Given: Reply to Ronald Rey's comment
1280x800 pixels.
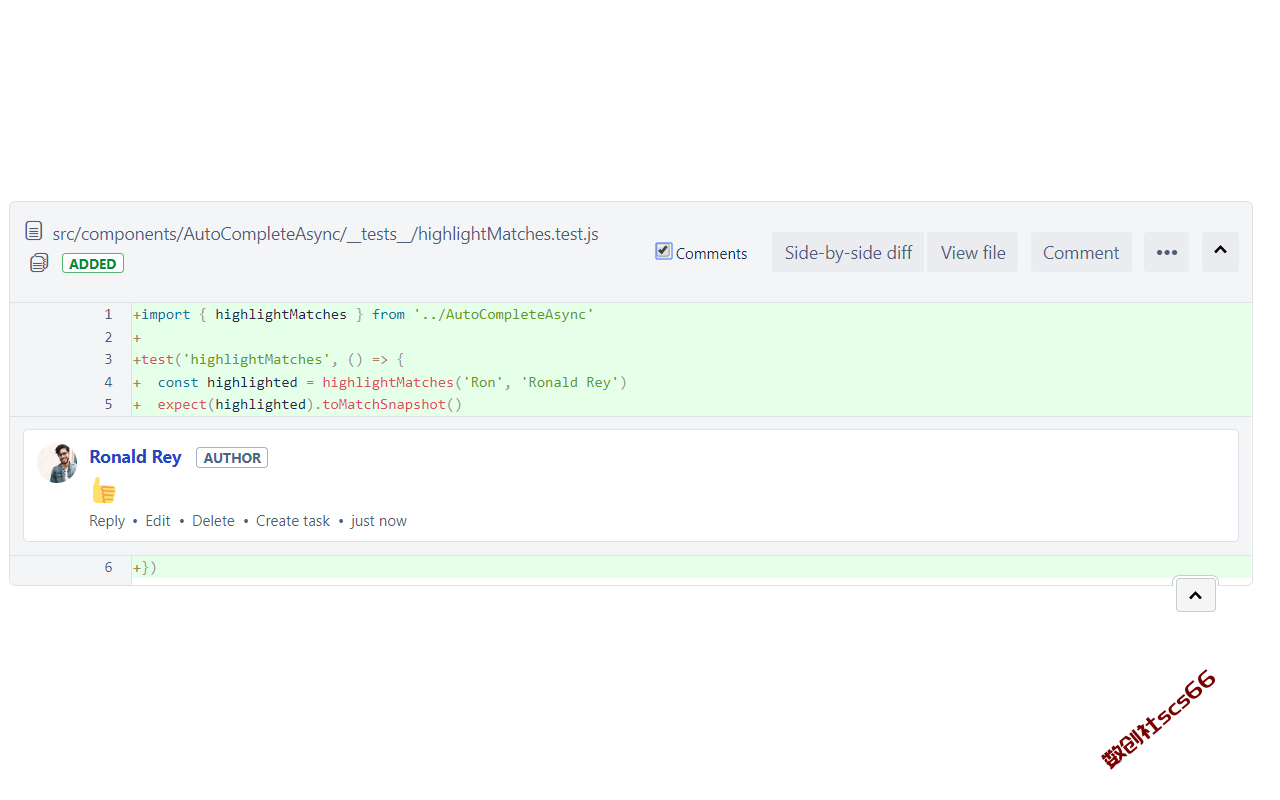Looking at the screenshot, I should (107, 521).
